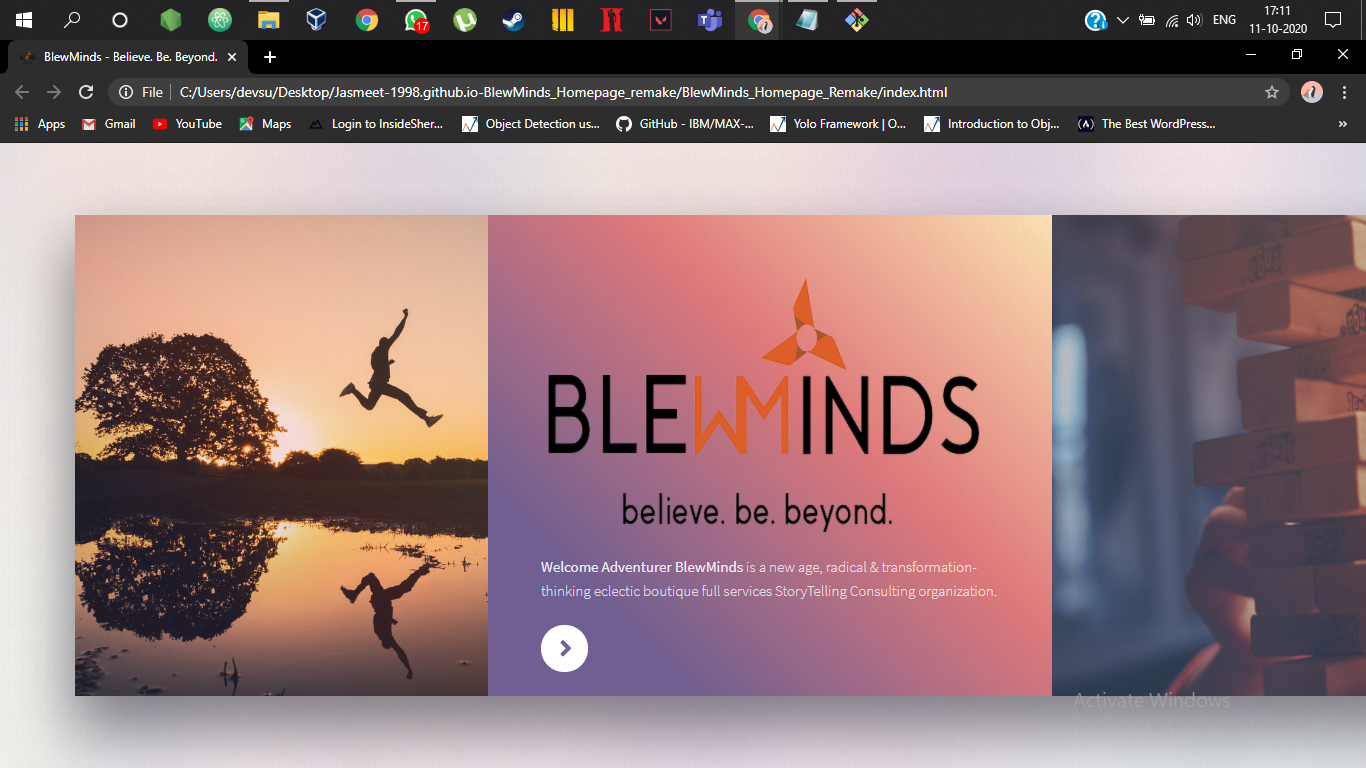
Task: Show hidden system tray icons chevron
Action: click(1122, 20)
